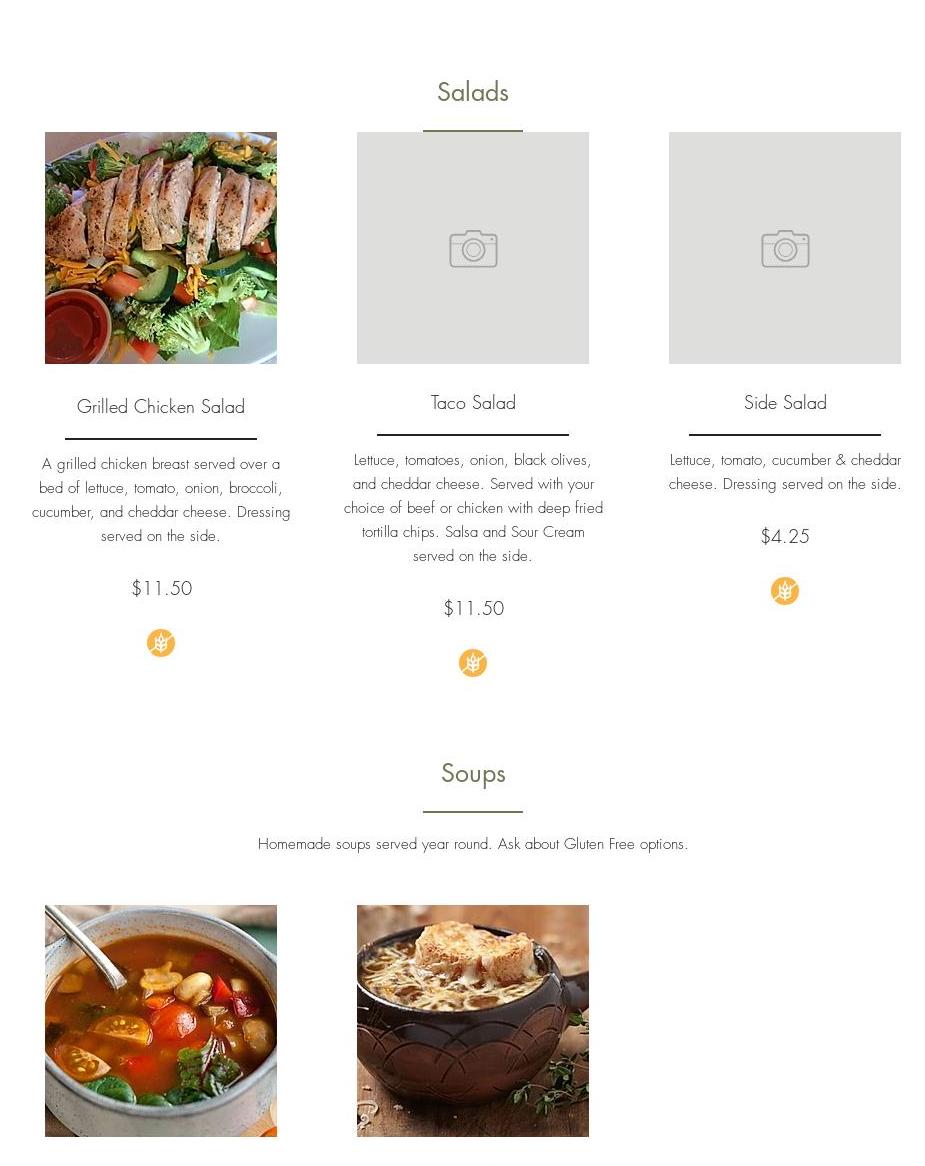This screenshot has width=925, height=1166.
Task: Click the Taco Salad gluten-free wheat icon
Action: click(x=473, y=663)
